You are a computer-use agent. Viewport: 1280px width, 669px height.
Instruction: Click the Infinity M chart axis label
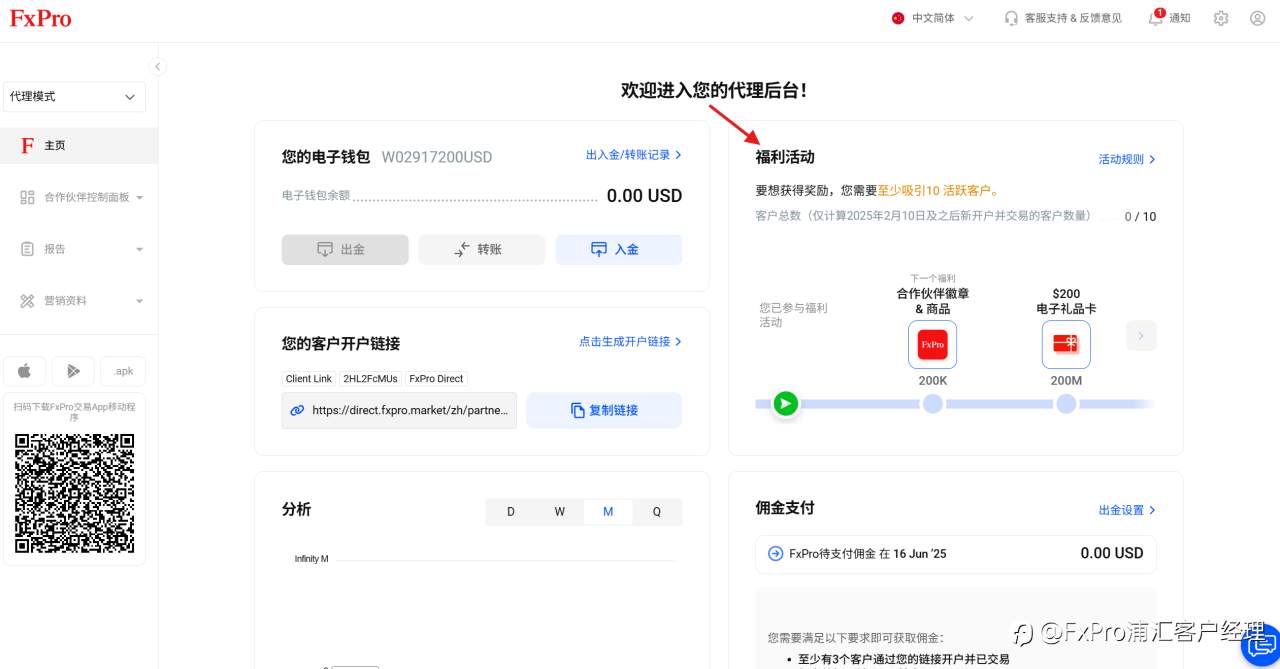[311, 559]
